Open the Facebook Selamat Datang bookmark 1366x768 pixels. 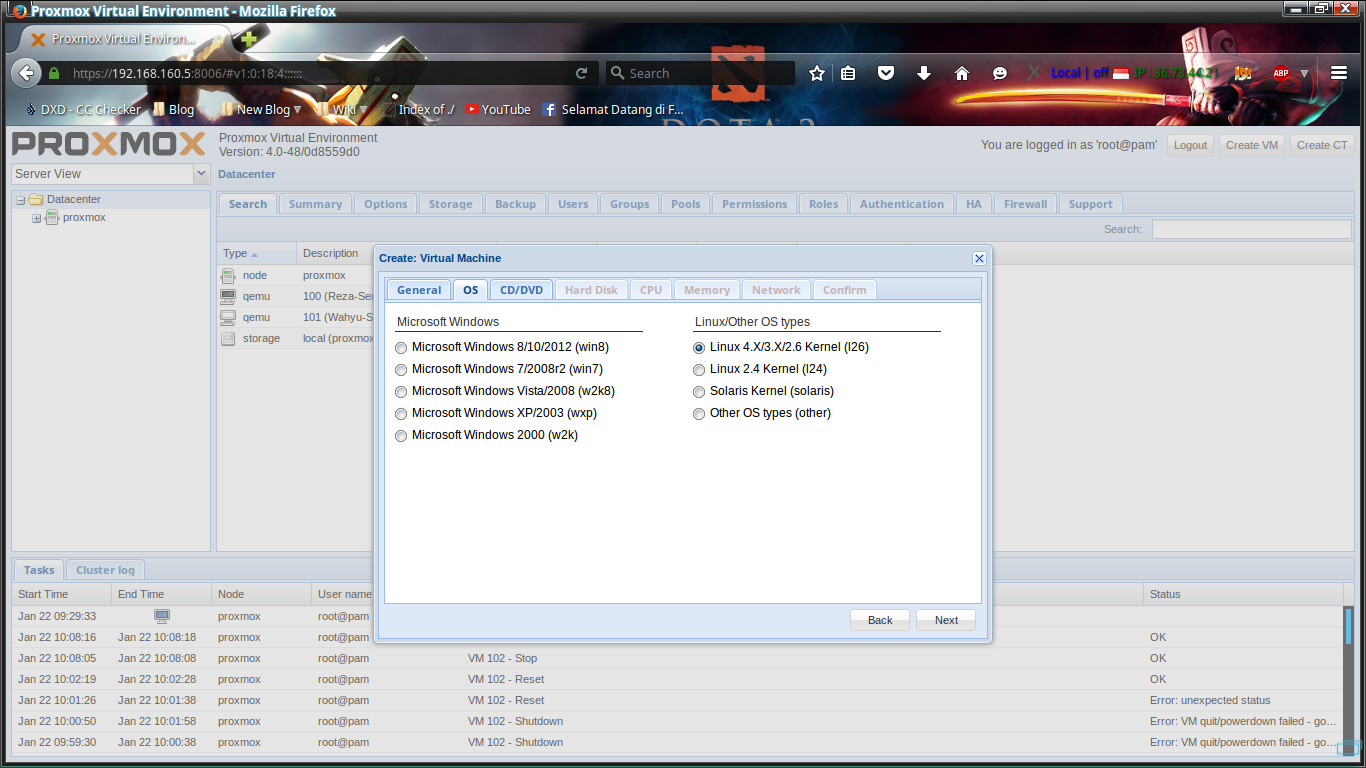point(614,109)
